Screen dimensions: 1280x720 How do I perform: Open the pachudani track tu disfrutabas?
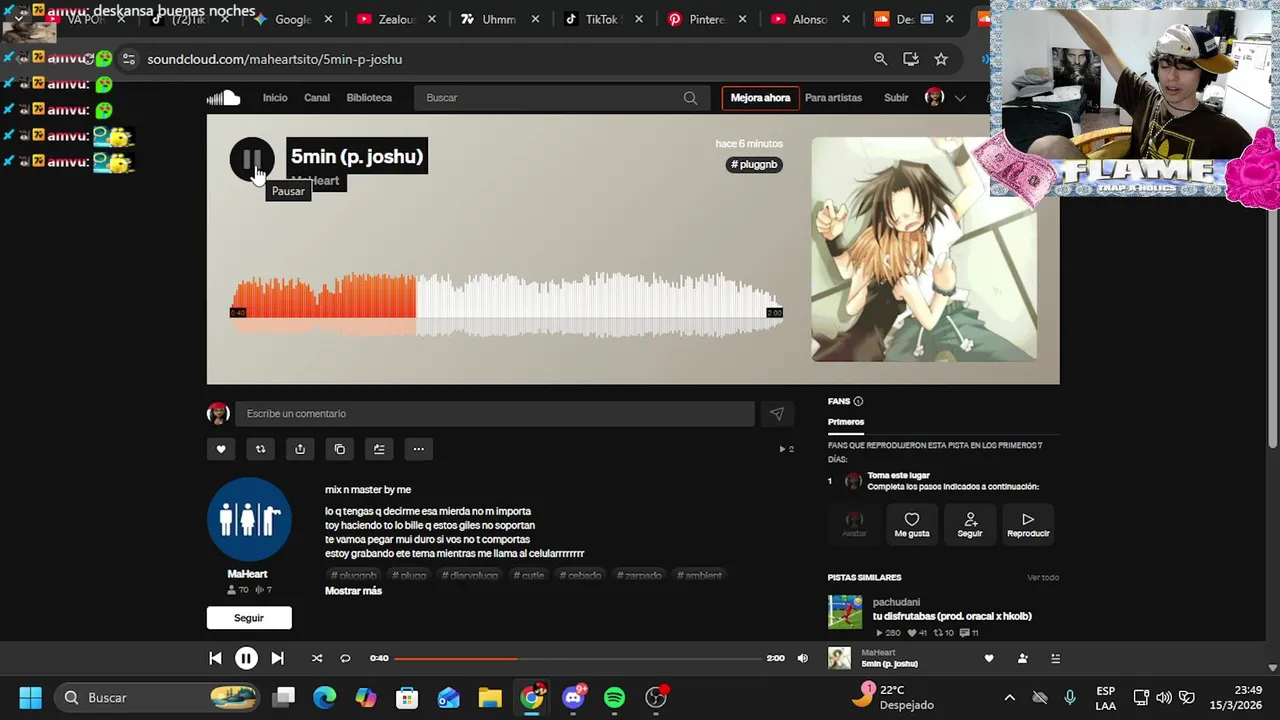point(952,616)
